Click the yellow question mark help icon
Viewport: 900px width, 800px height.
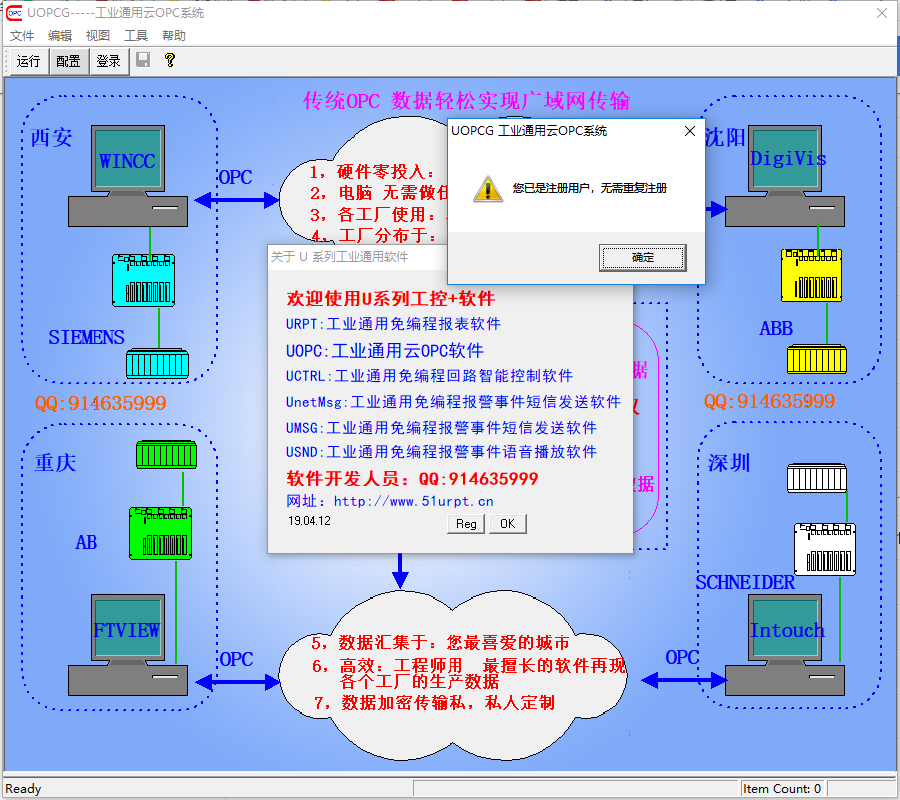pyautogui.click(x=170, y=60)
